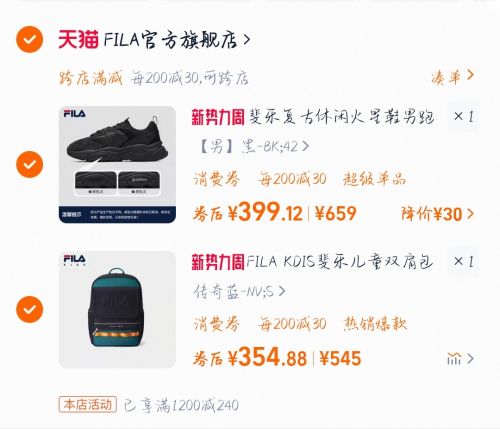Open the sneaker title 斐乐复古休闲火星鞋
The width and height of the screenshot is (500, 429).
[x=341, y=117]
